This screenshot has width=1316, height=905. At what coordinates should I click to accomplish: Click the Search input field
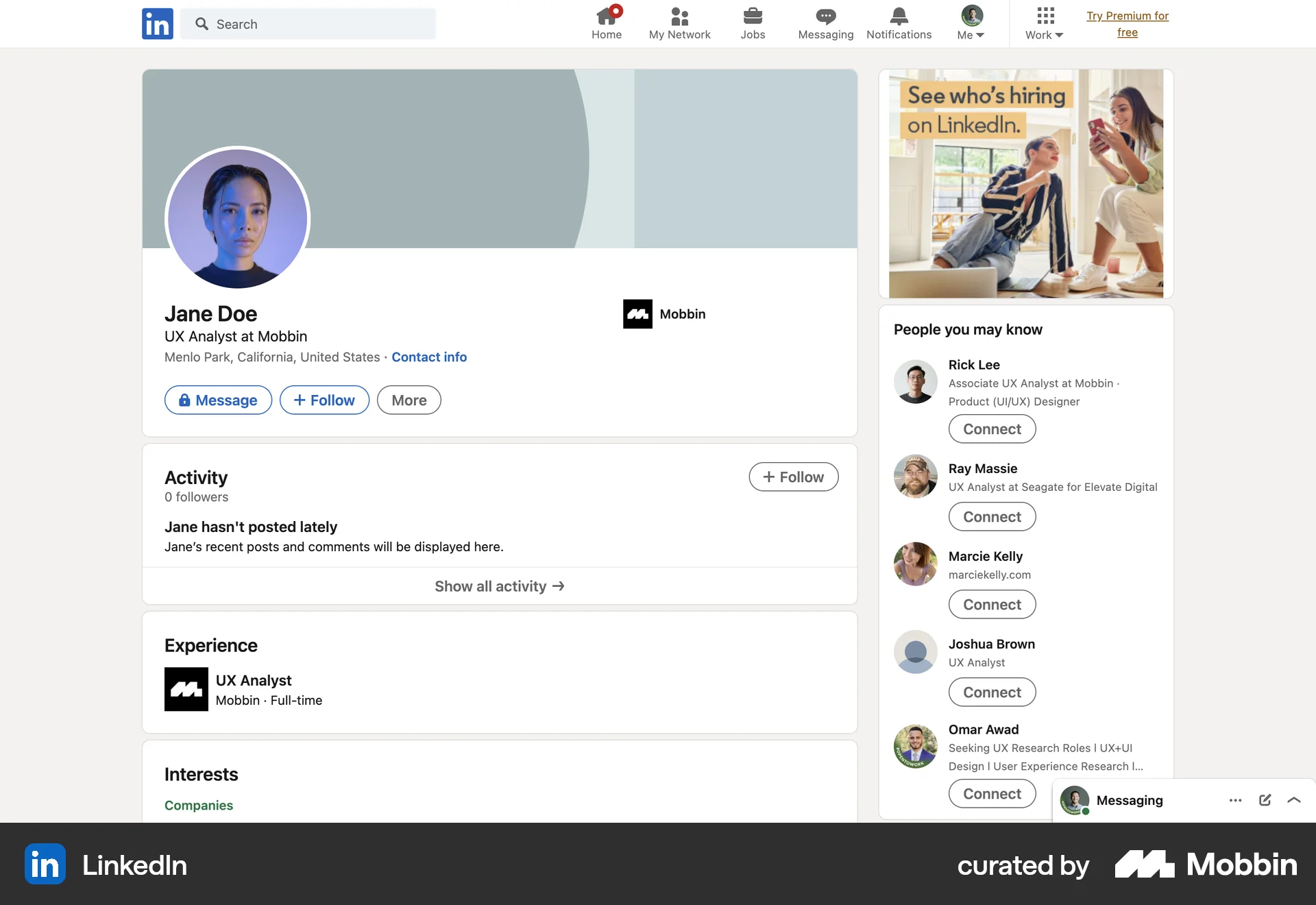pos(308,23)
